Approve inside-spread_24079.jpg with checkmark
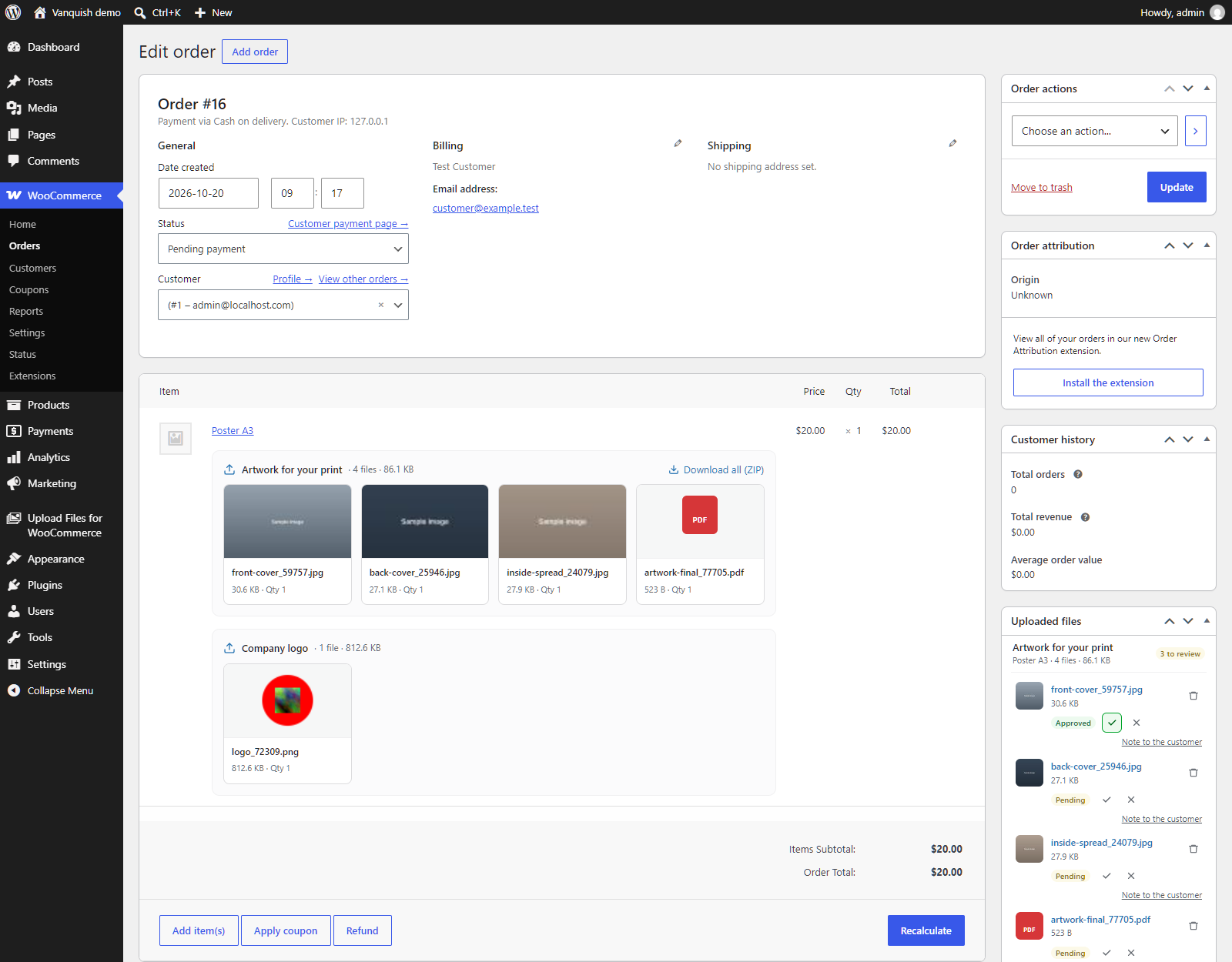 [1106, 876]
